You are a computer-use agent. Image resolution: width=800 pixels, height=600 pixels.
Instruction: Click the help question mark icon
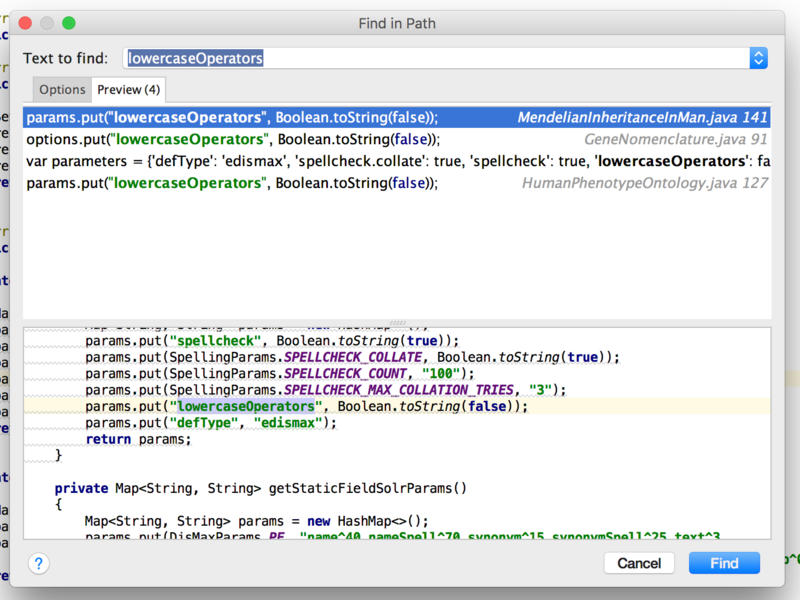click(x=38, y=564)
